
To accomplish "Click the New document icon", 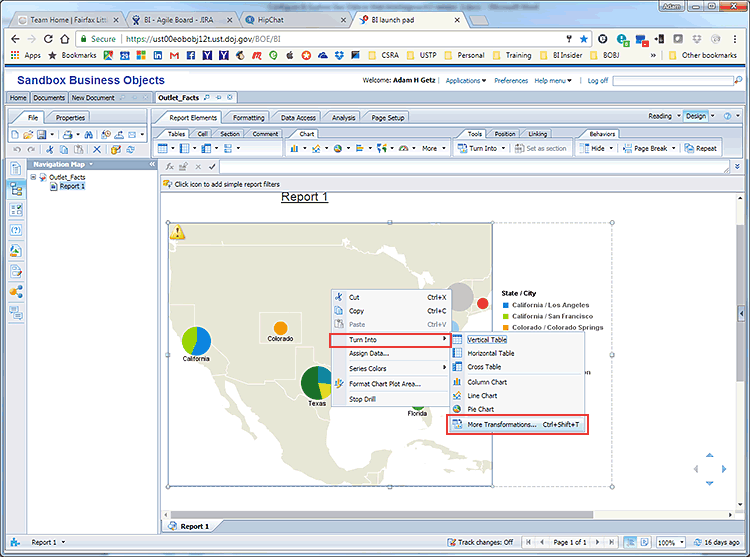I will [15, 135].
